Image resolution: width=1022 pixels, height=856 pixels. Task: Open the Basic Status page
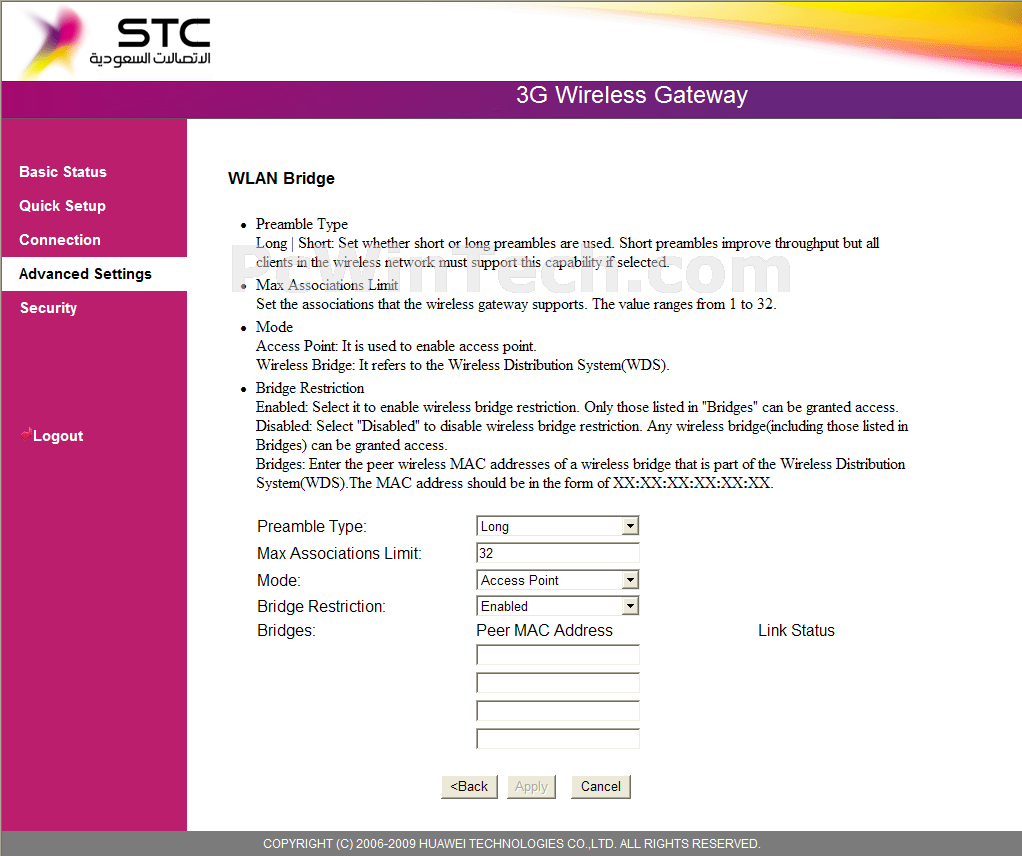(x=63, y=172)
